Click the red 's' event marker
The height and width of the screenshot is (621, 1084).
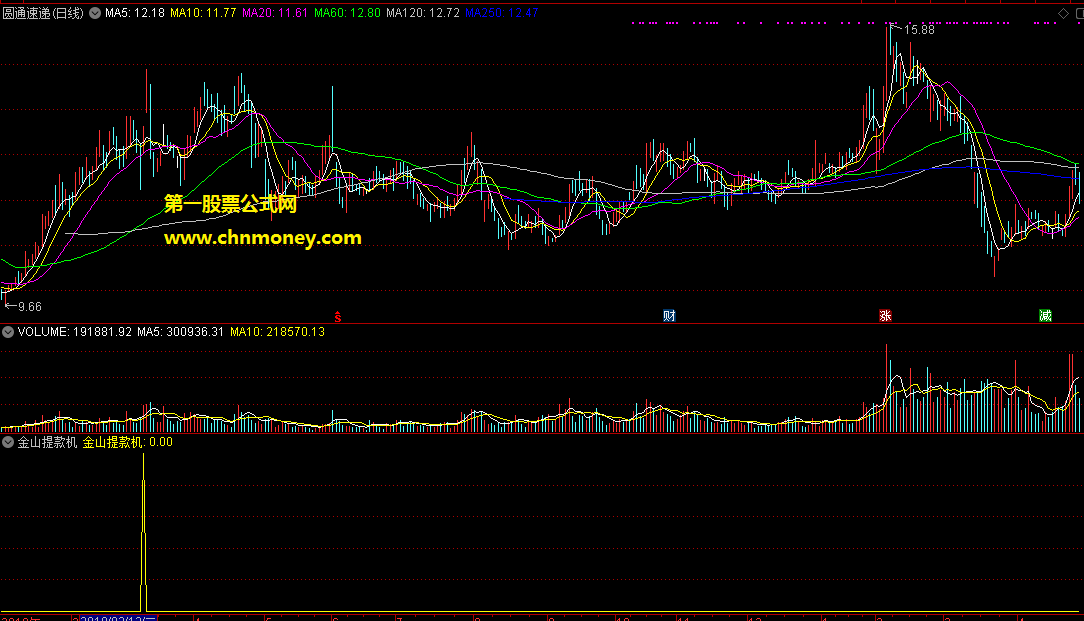[x=338, y=317]
